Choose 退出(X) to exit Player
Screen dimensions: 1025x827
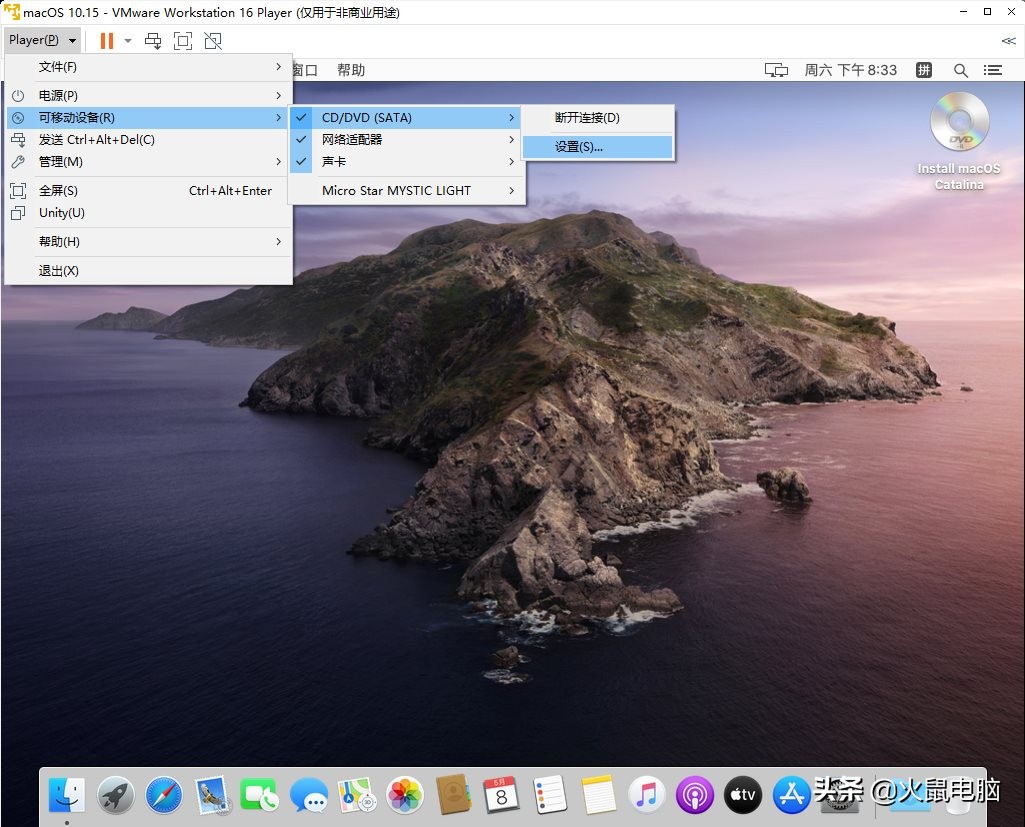[x=148, y=270]
